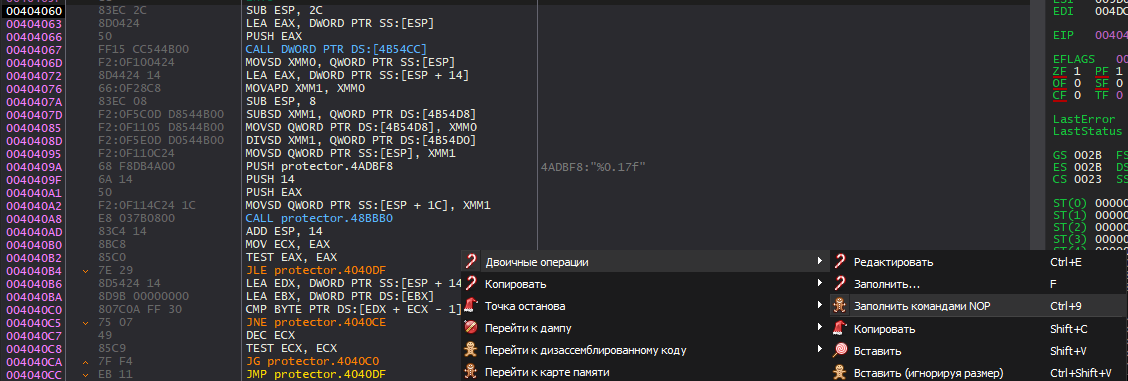Click up jump arrow at row 004040CA
1128x381 pixels.
86,361
